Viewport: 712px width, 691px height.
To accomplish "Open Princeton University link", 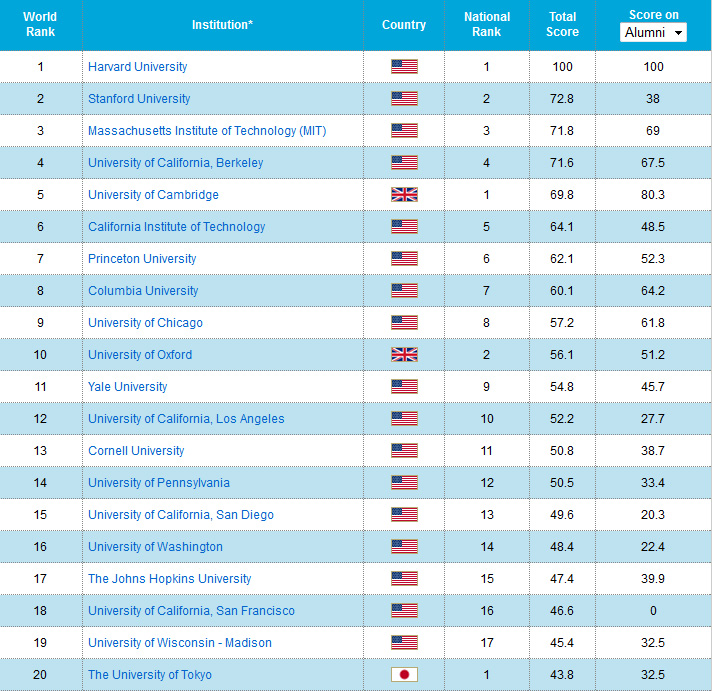I will coord(142,259).
